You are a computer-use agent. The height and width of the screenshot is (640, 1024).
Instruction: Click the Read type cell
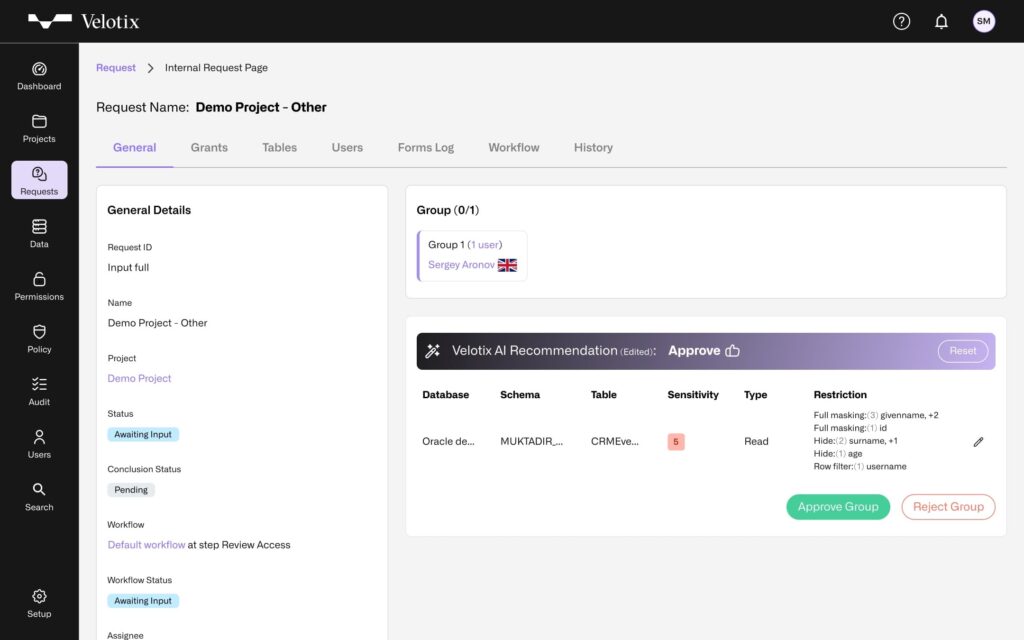point(756,441)
